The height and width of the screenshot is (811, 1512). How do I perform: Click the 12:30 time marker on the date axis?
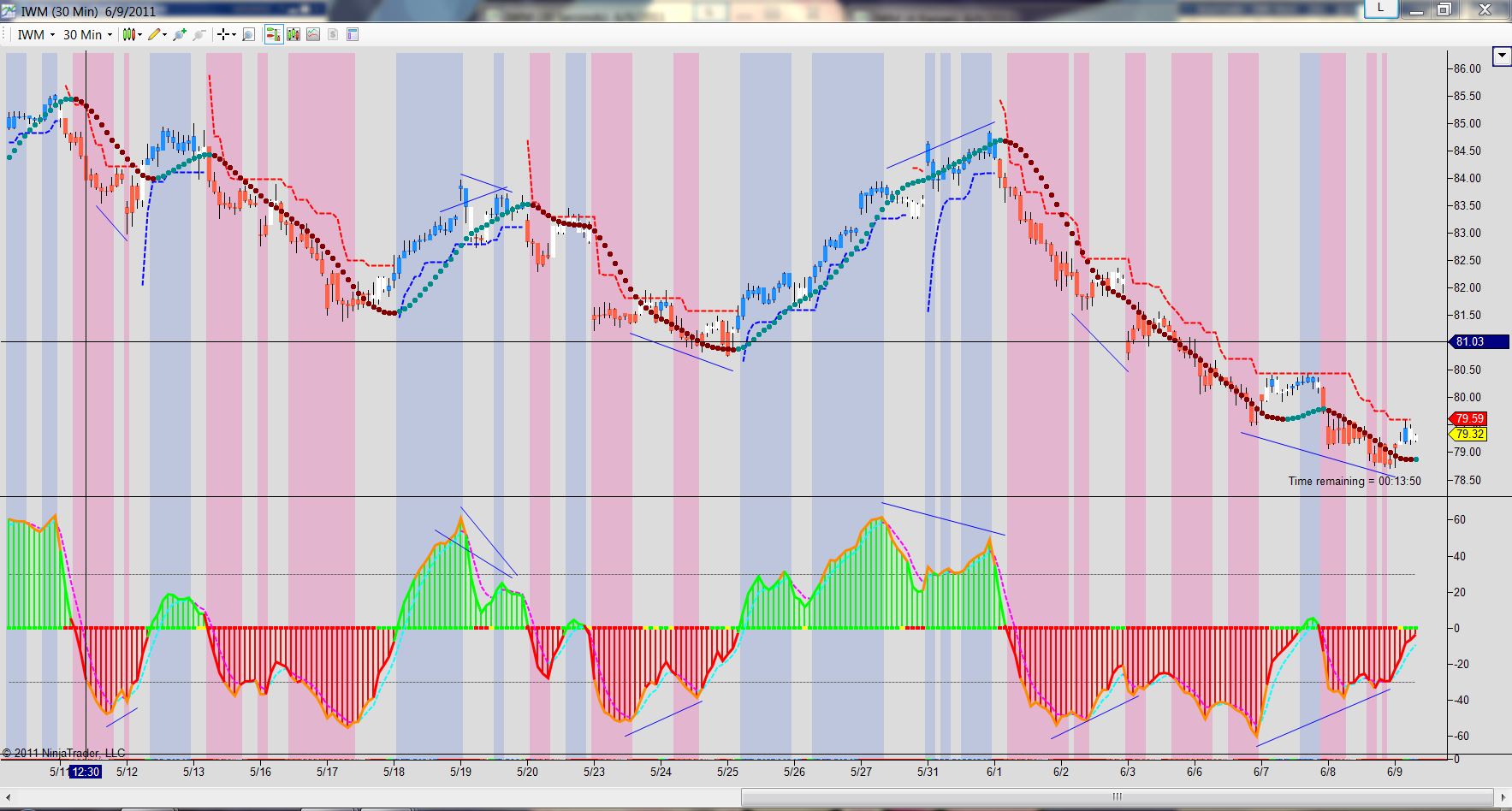(85, 772)
